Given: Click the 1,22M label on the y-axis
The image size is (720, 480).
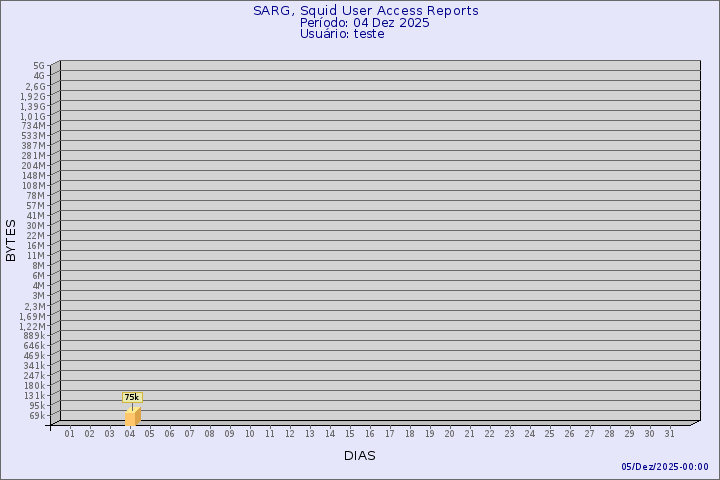Looking at the screenshot, I should coord(32,326).
